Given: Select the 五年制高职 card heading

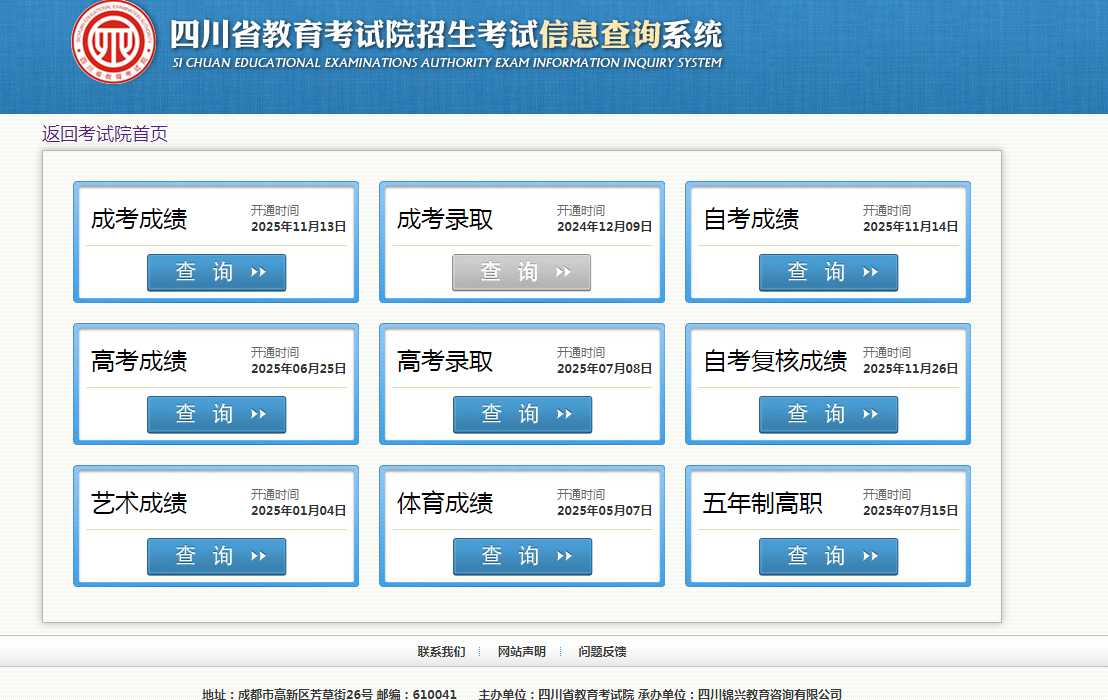Looking at the screenshot, I should (762, 504).
